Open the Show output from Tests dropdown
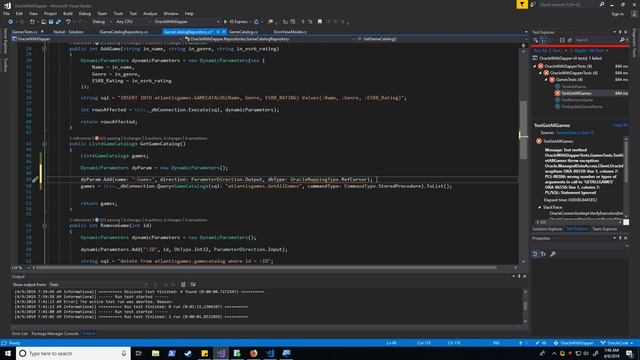The width and height of the screenshot is (640, 360). point(99,284)
